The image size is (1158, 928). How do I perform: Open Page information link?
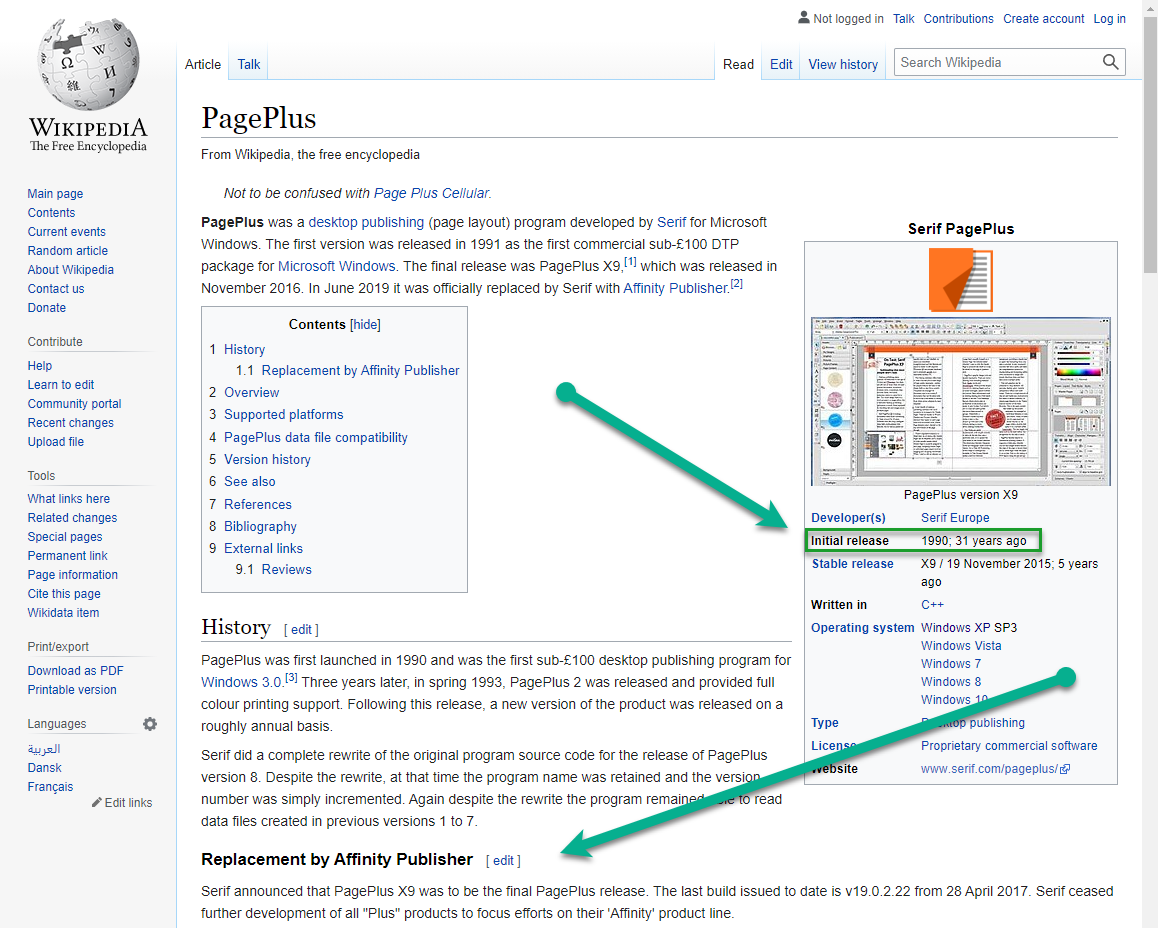click(x=72, y=575)
